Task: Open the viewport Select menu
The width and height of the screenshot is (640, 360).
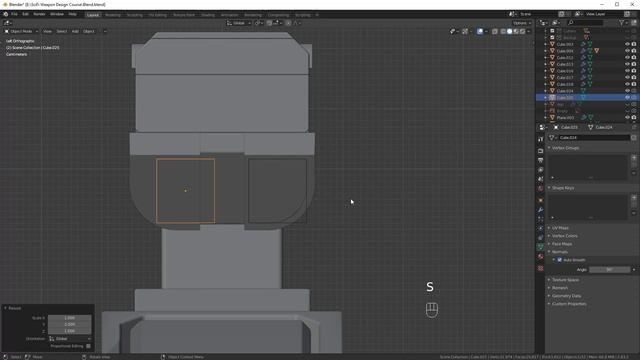Action: click(62, 31)
